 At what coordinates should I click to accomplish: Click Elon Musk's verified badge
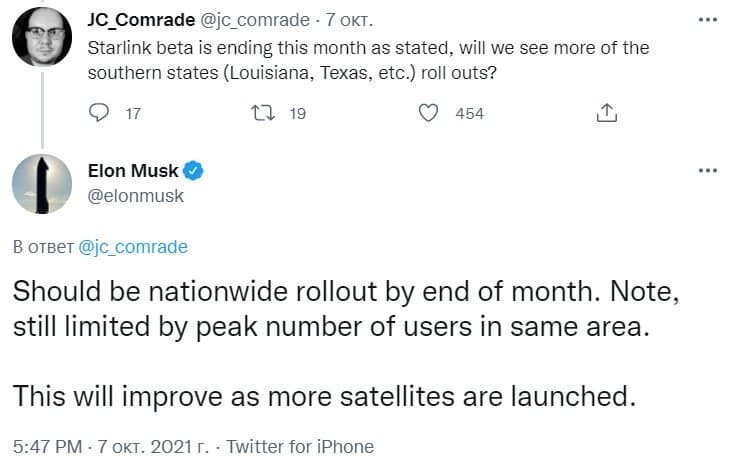click(194, 171)
